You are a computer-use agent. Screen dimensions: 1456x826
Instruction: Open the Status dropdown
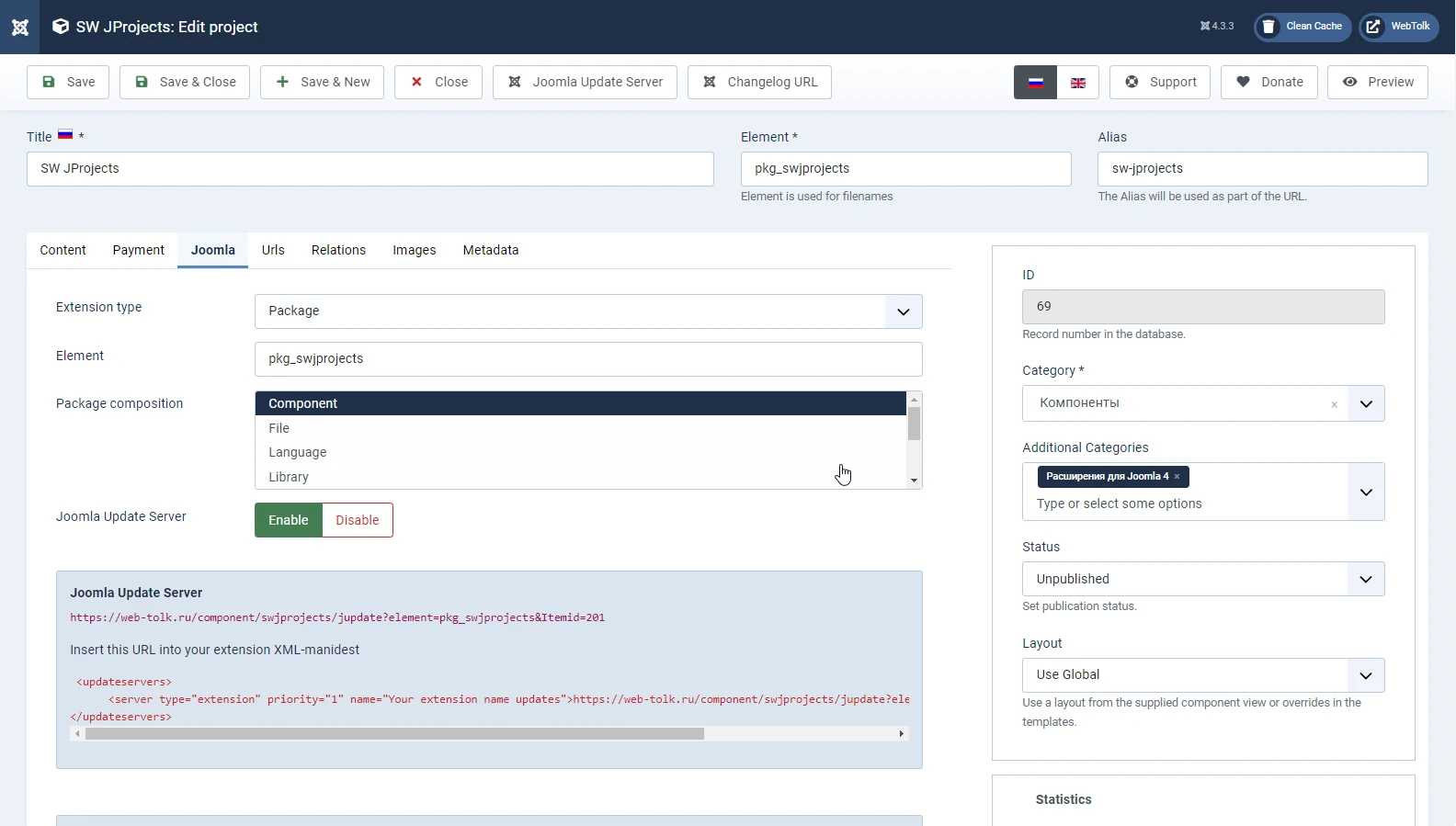coord(1365,580)
